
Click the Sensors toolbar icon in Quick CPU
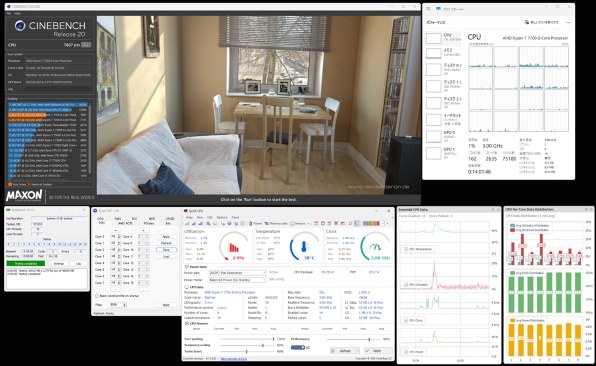(298, 223)
